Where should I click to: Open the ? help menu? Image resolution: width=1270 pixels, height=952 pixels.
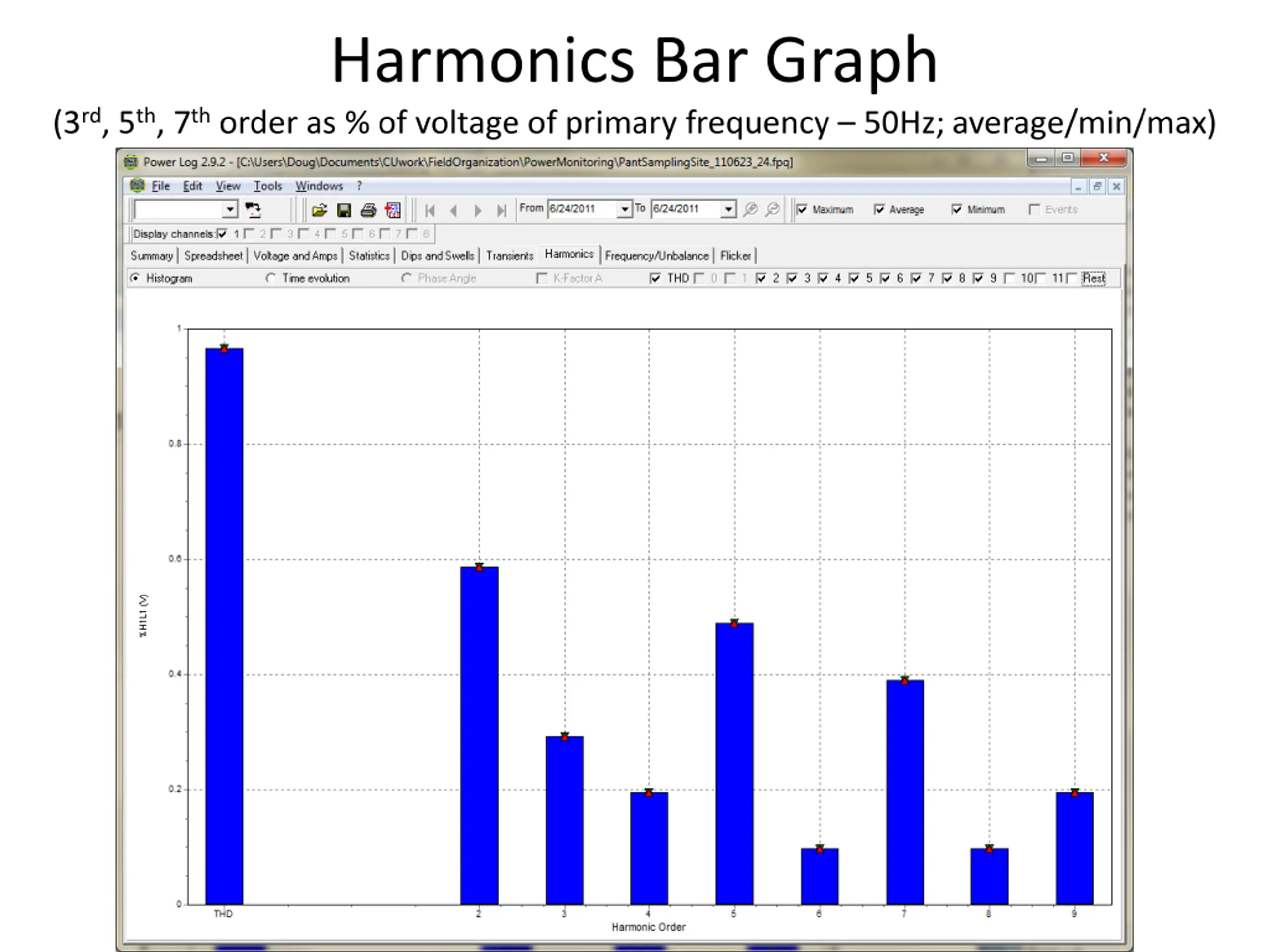tap(359, 186)
